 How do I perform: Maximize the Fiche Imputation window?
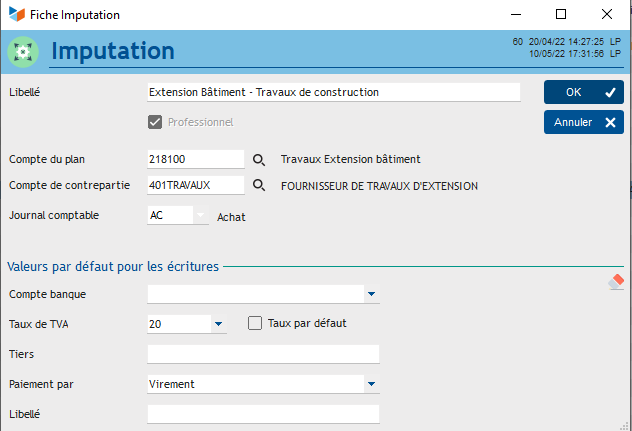pos(561,15)
